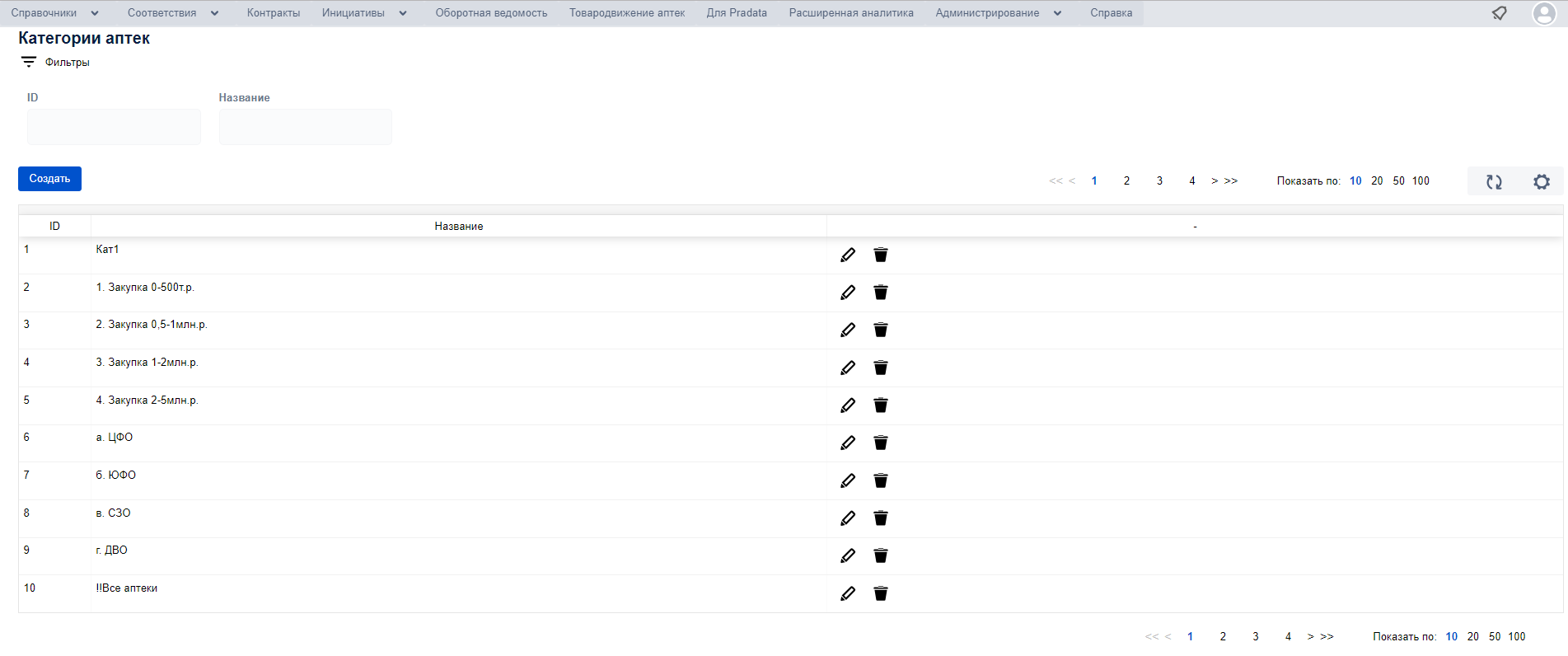1568x656 pixels.
Task: Open Оборотная ведомость page
Action: point(491,13)
